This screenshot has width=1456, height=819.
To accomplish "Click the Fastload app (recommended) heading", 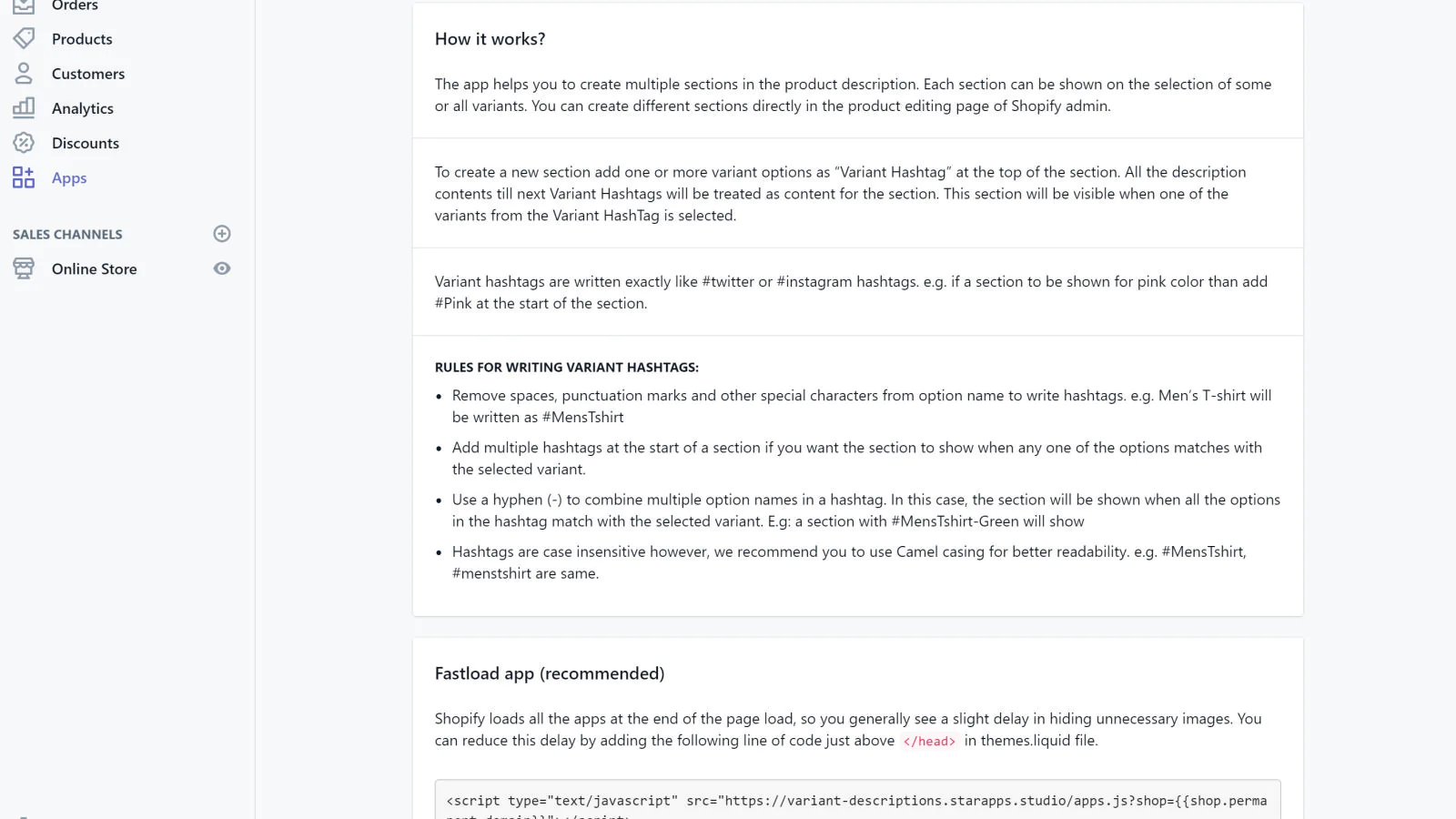I will click(550, 673).
